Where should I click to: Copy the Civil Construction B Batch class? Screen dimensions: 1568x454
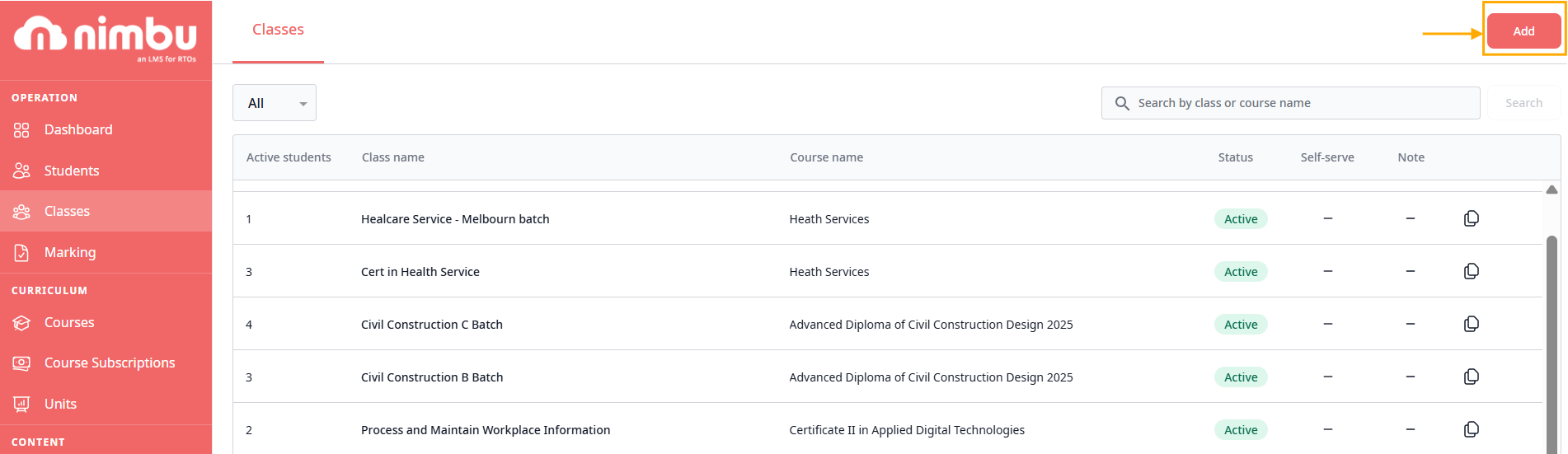point(1471,377)
